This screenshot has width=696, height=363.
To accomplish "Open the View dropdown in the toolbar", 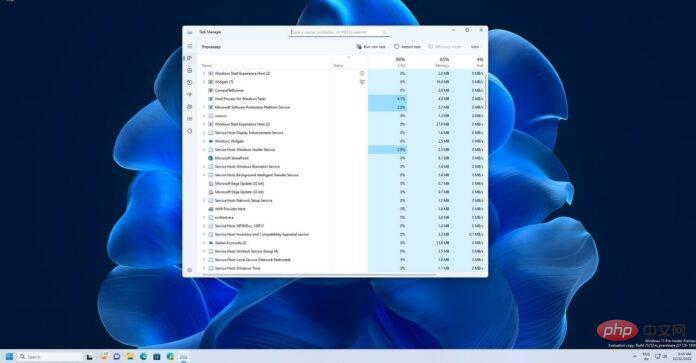I will click(x=476, y=47).
